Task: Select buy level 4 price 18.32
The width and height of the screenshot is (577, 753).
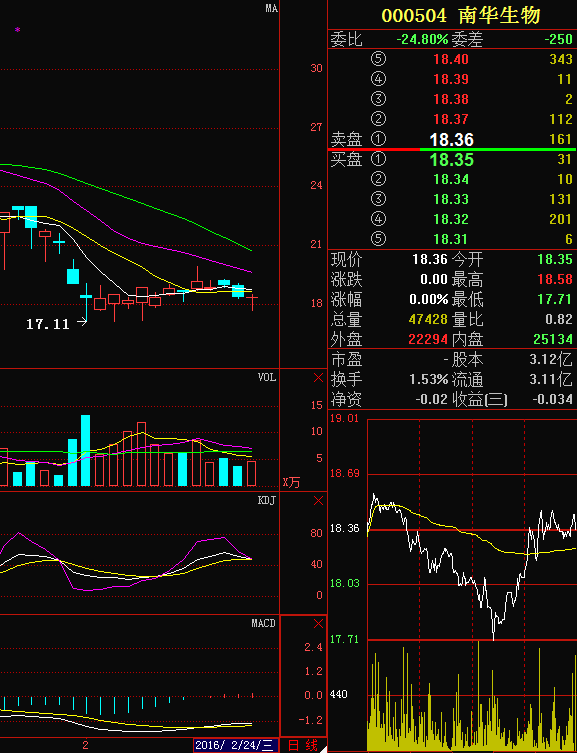Action: pos(451,219)
